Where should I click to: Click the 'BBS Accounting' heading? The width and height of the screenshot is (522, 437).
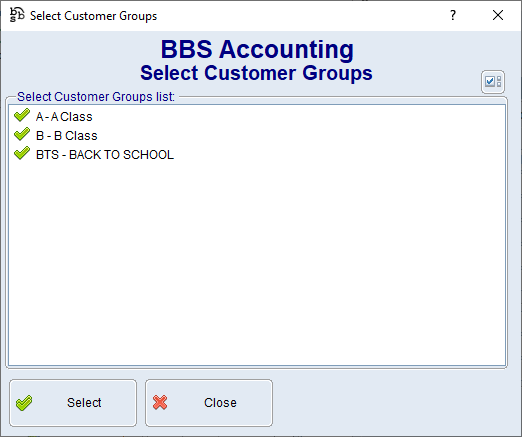pos(257,49)
